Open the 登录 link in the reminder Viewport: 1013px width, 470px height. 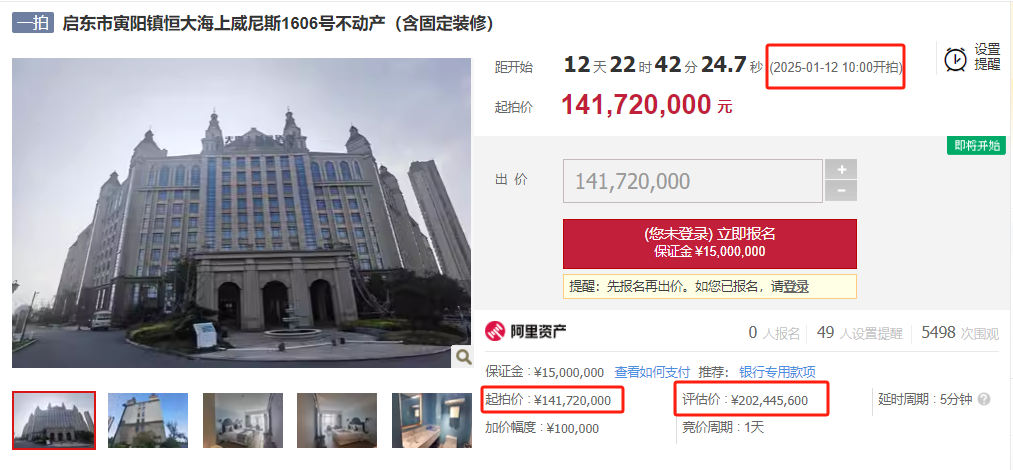[796, 287]
